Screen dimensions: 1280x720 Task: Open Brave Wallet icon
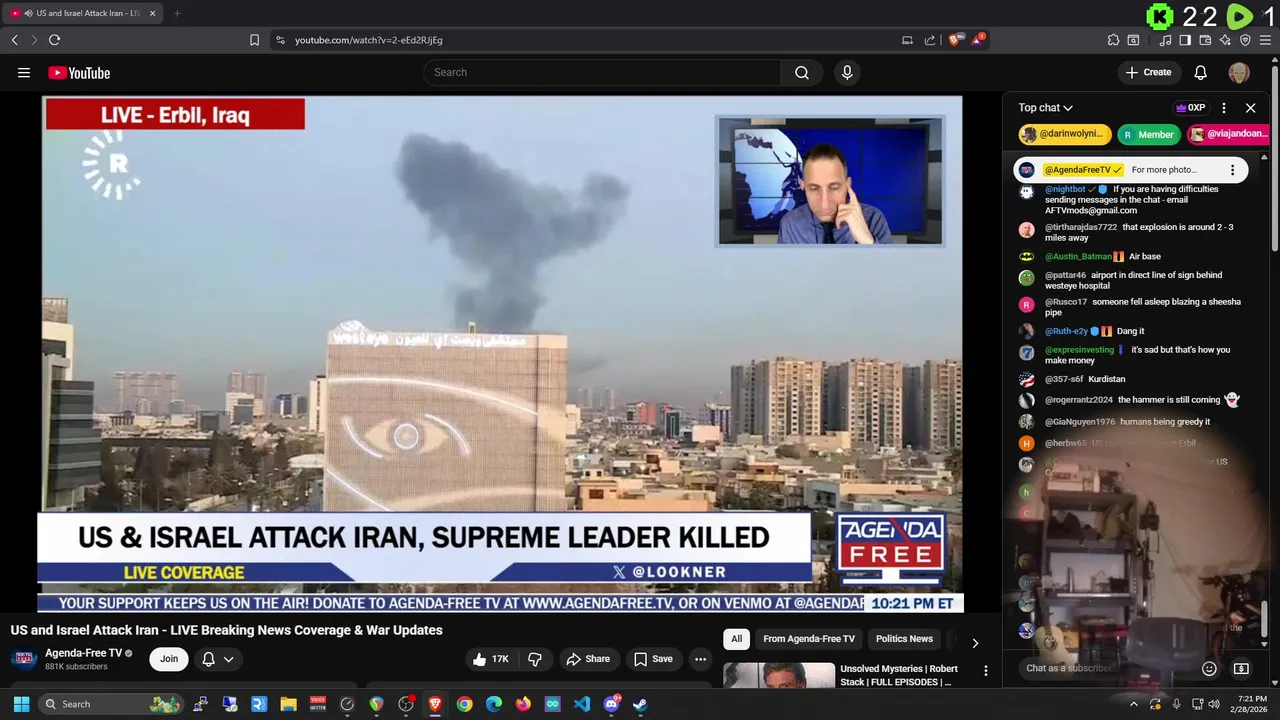[1205, 40]
